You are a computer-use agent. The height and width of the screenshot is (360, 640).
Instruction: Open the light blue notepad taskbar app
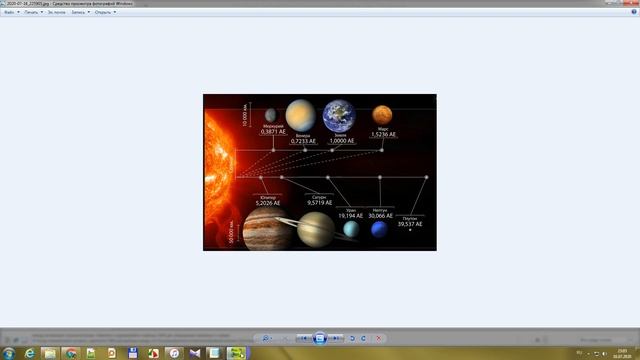(x=215, y=353)
